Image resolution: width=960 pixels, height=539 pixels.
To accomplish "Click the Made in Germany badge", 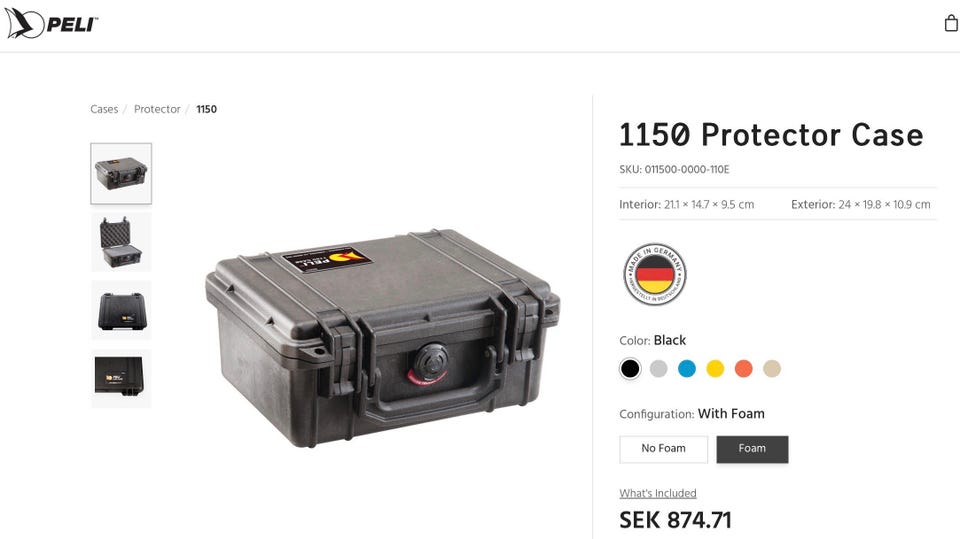I will click(x=654, y=274).
